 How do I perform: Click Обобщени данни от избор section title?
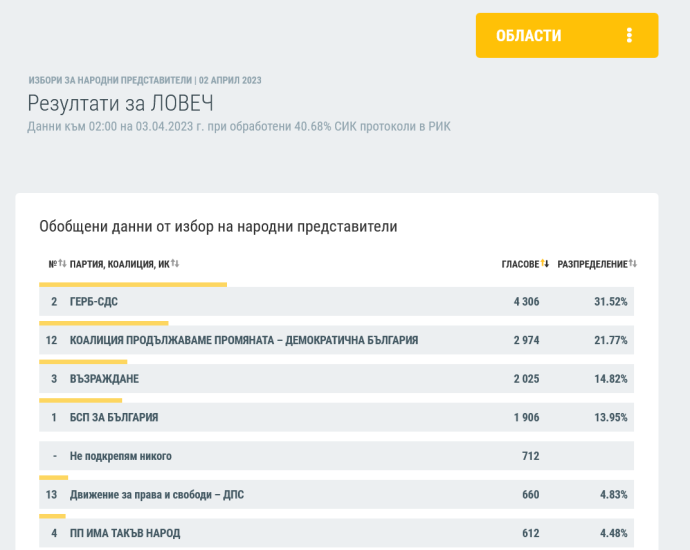click(218, 226)
